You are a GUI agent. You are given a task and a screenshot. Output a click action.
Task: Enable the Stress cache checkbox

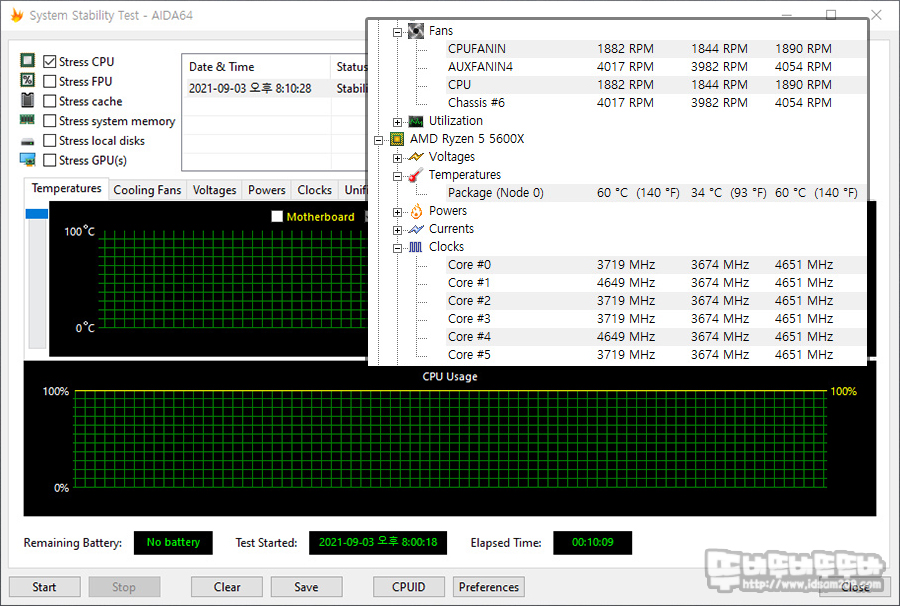(50, 101)
